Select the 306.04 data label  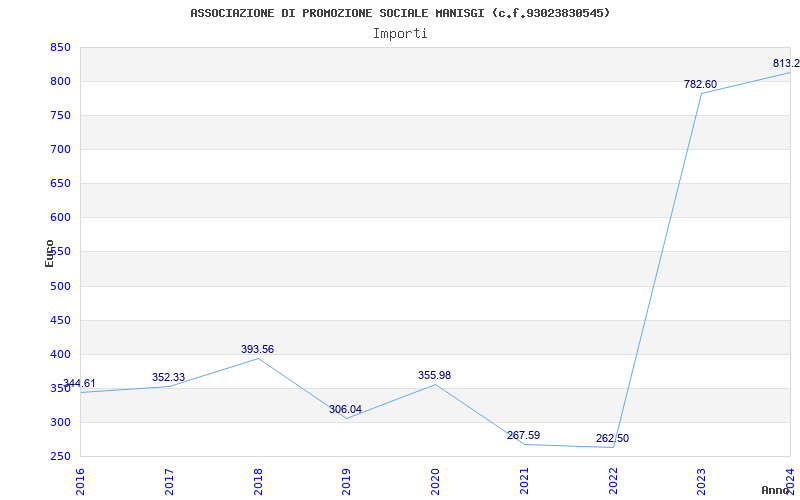point(345,409)
